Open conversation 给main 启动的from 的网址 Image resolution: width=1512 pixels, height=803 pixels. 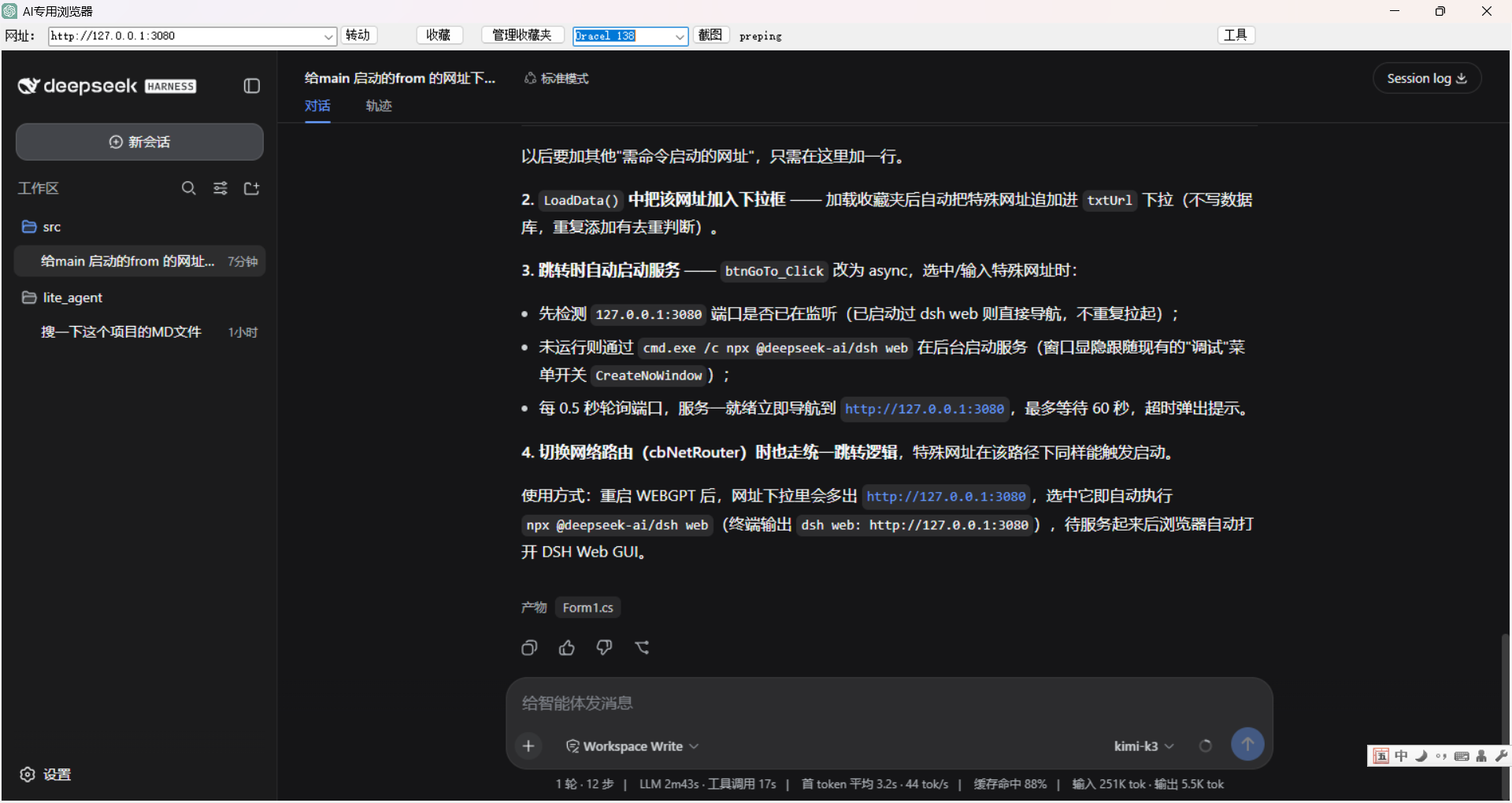139,261
